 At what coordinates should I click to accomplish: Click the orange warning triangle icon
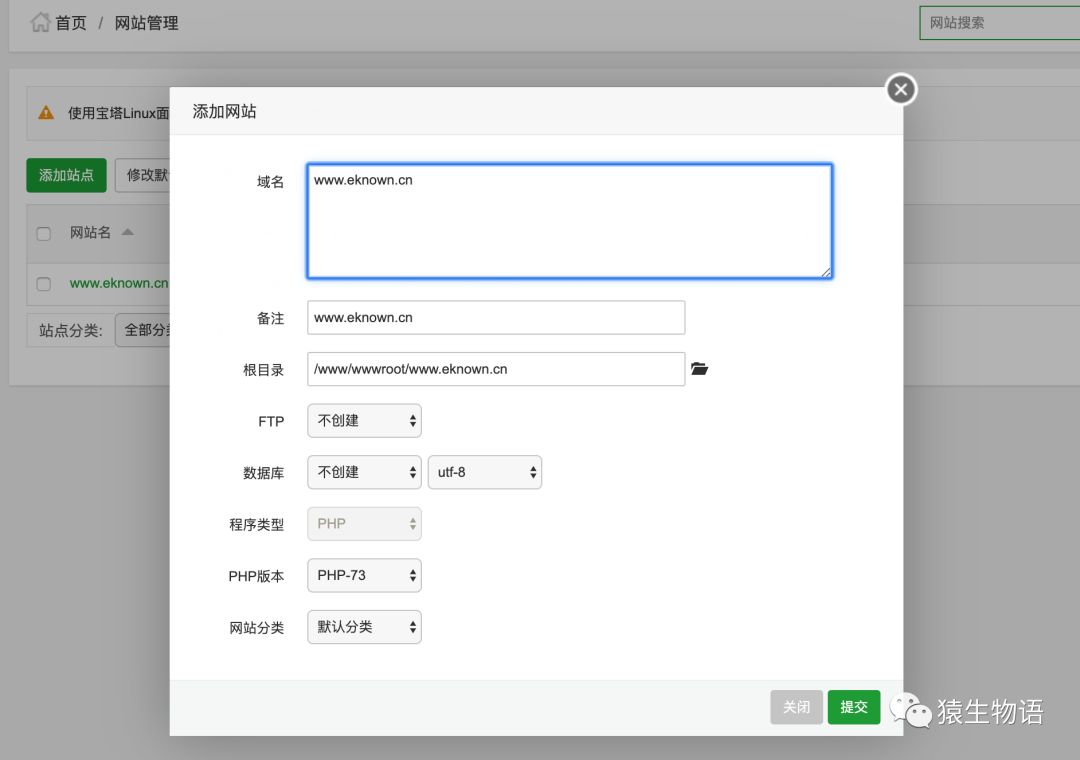(x=46, y=112)
